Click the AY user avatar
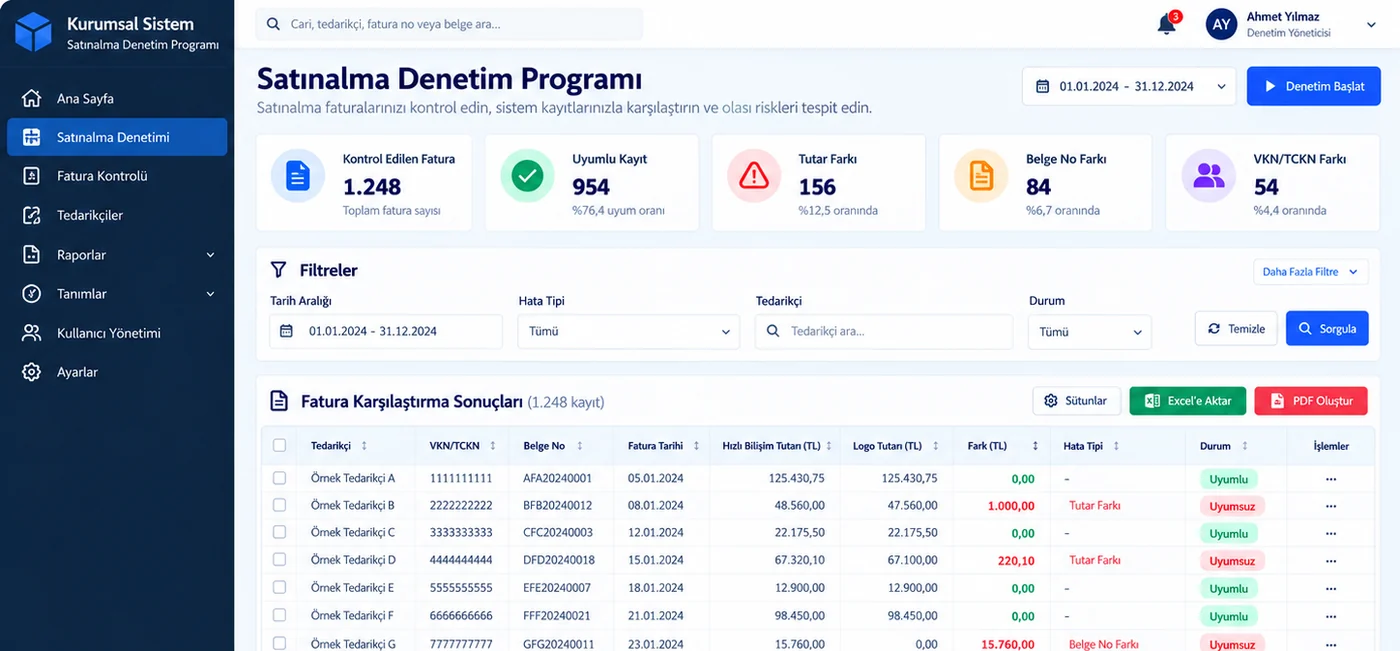The image size is (1400, 651). click(1222, 25)
